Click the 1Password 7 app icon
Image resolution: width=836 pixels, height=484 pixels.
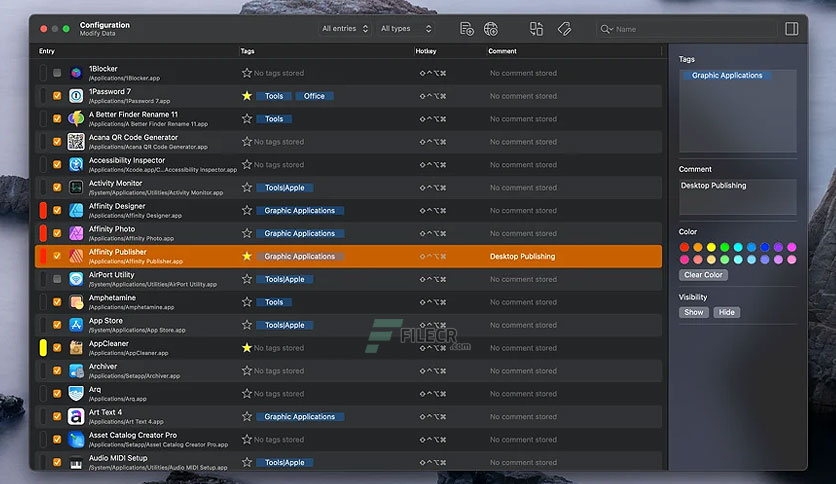coord(76,96)
